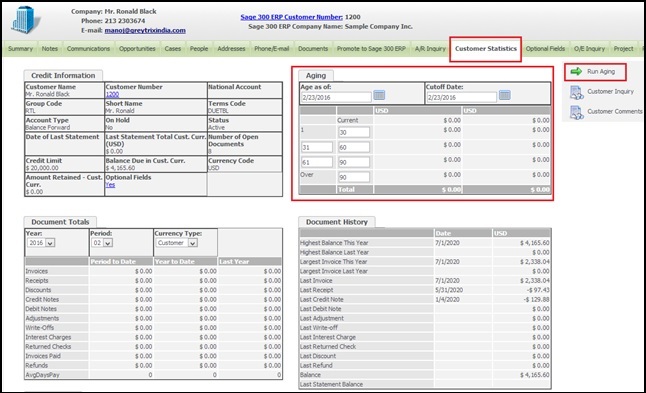This screenshot has height=393, width=646.
Task: Click the Cutoff Date input field
Action: pyautogui.click(x=461, y=97)
